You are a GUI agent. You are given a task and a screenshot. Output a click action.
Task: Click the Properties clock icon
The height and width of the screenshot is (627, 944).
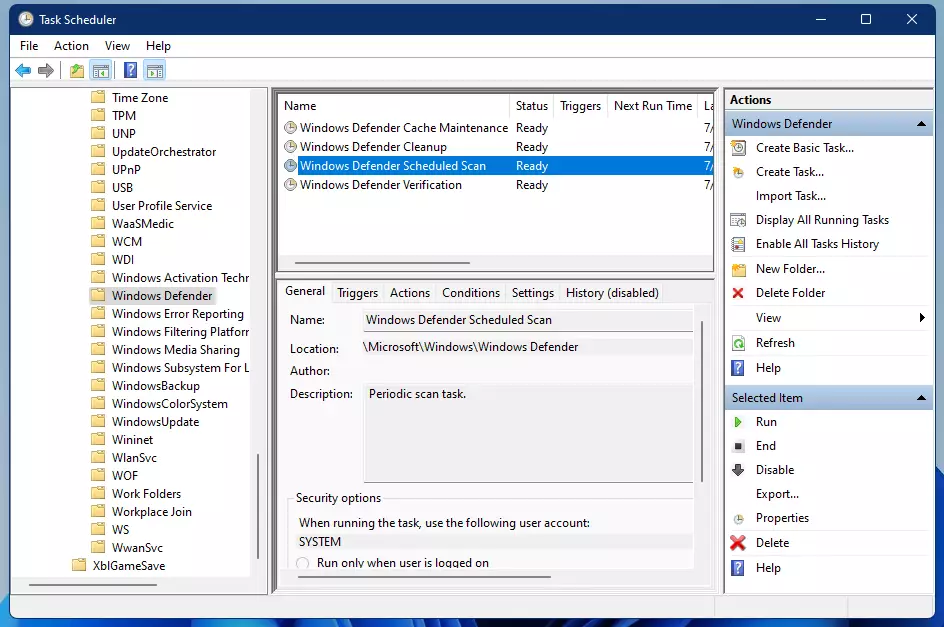coord(739,519)
